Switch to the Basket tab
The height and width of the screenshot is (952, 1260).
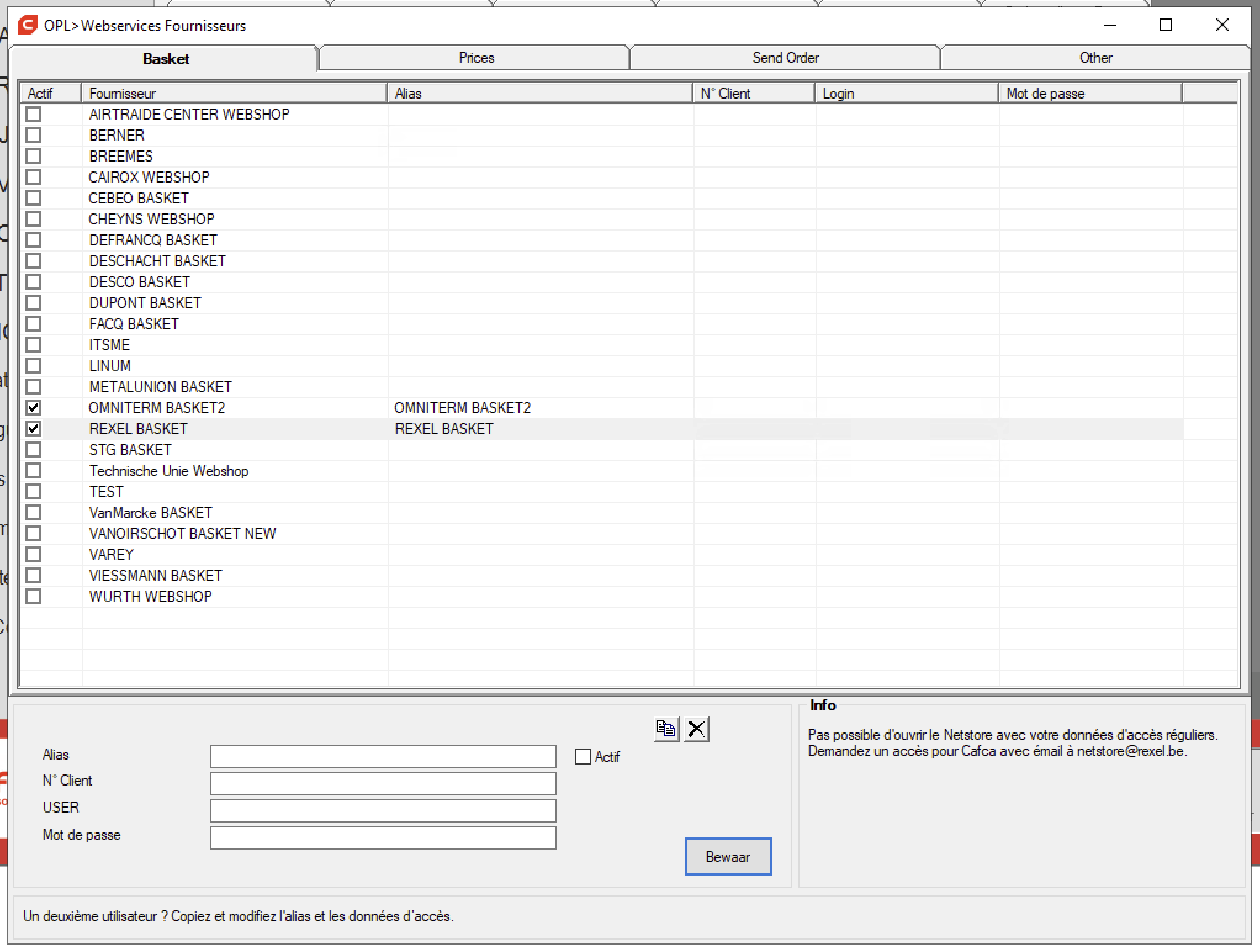point(165,59)
